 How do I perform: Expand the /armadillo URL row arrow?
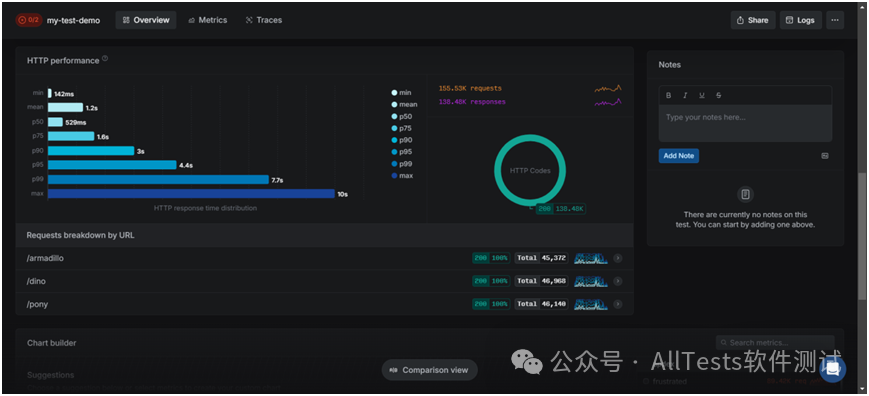(617, 258)
